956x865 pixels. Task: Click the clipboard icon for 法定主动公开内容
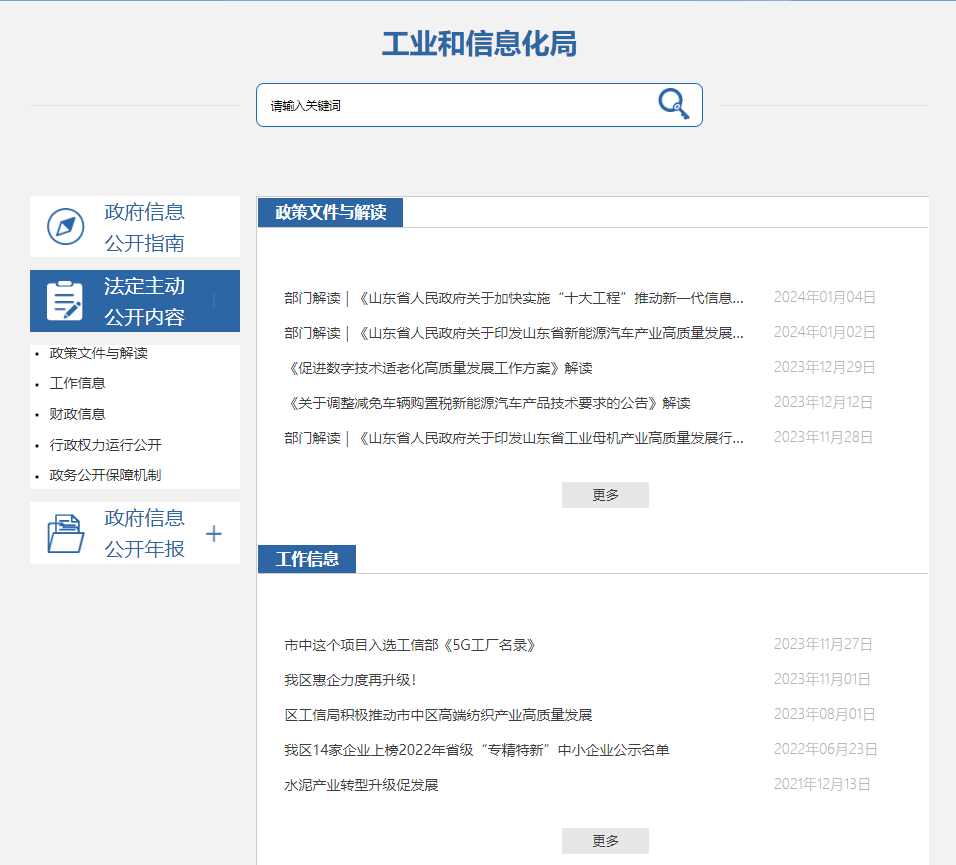pos(65,301)
